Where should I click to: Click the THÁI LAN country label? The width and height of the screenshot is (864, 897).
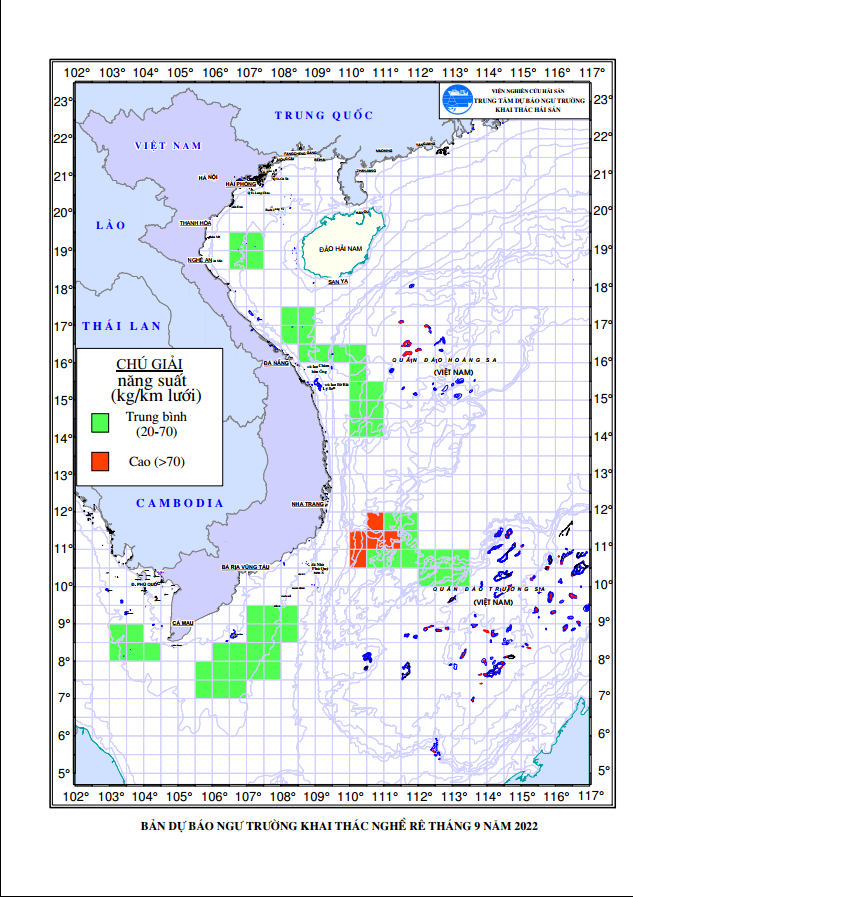pos(121,326)
